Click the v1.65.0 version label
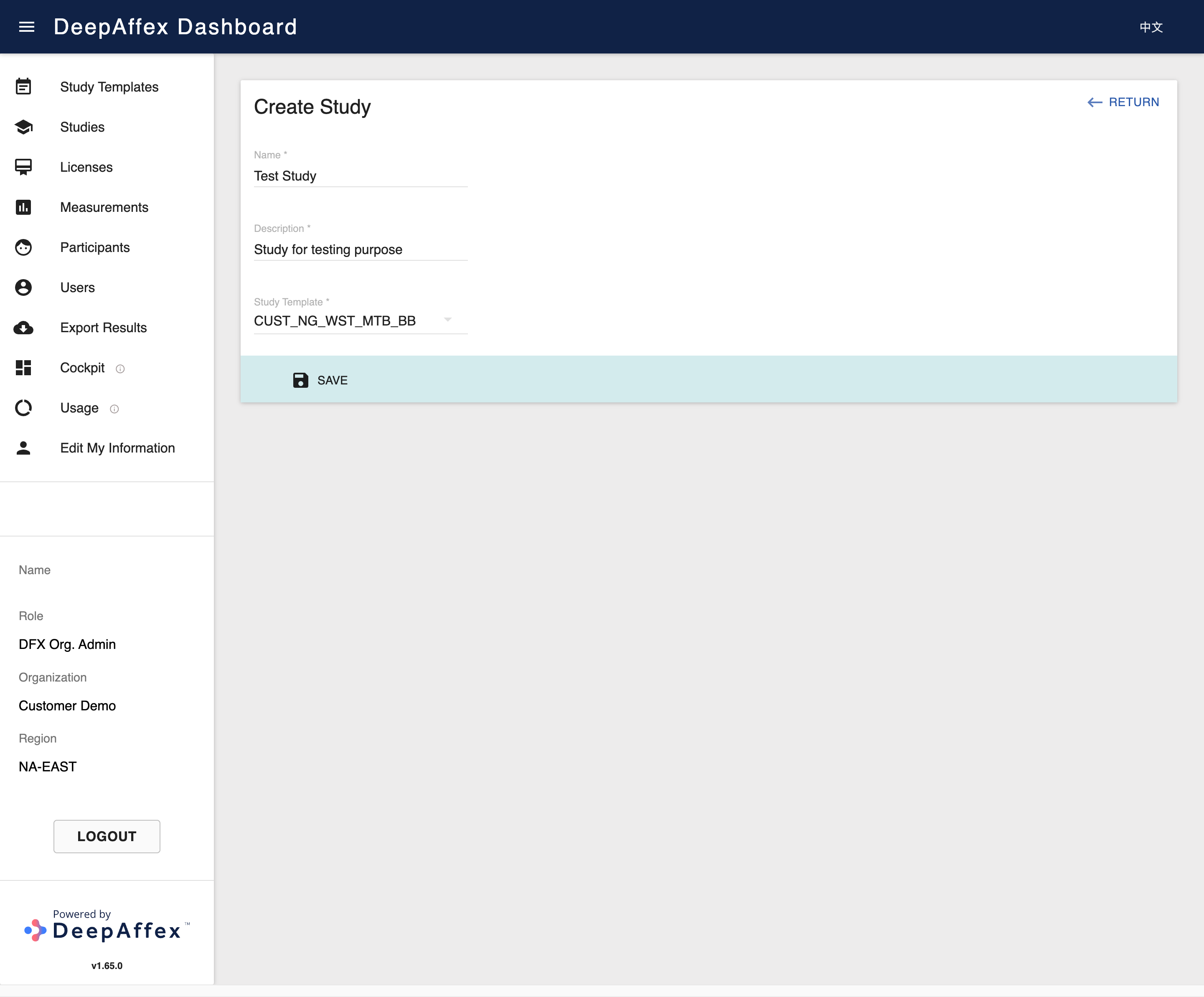The image size is (1204, 997). coord(107,966)
